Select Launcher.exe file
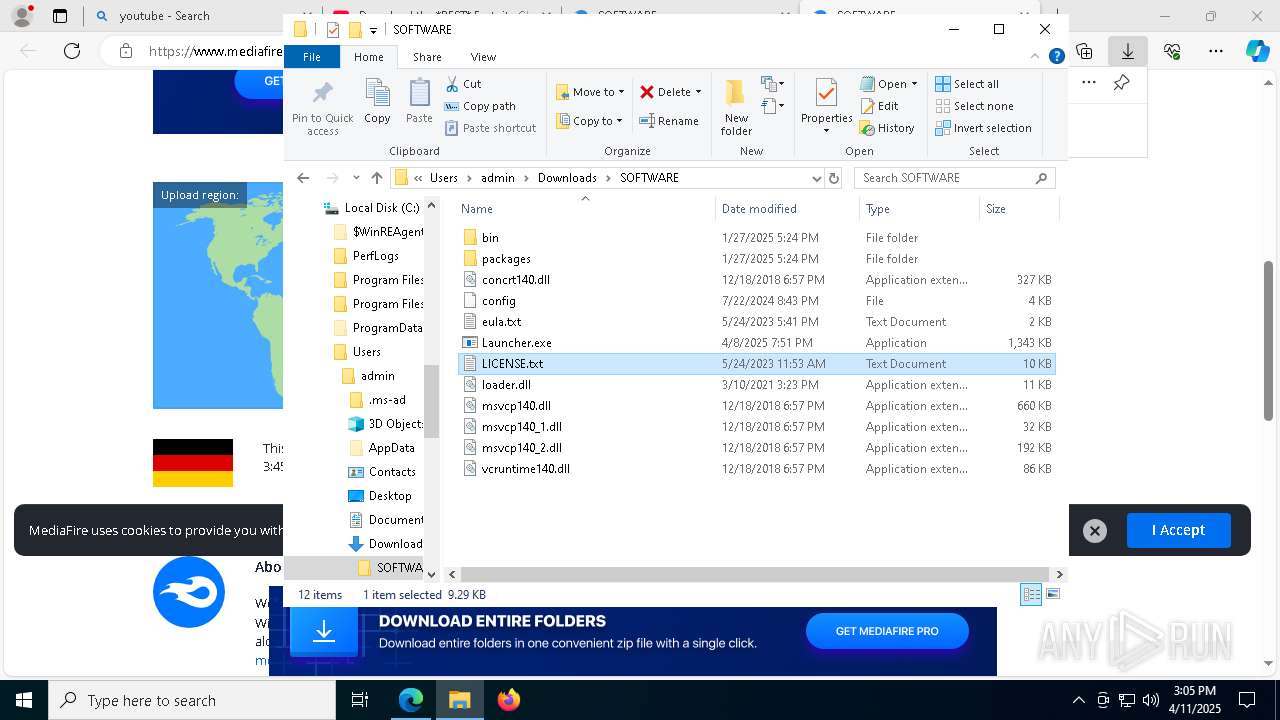The image size is (1280, 720). (756, 343)
